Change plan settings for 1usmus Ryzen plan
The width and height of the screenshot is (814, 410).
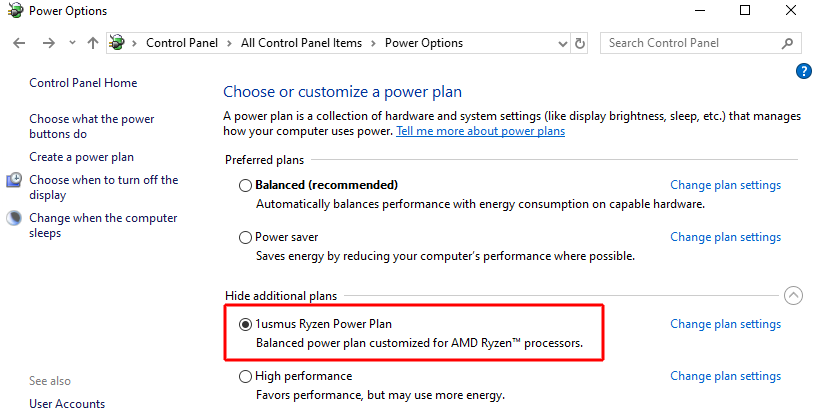(725, 324)
